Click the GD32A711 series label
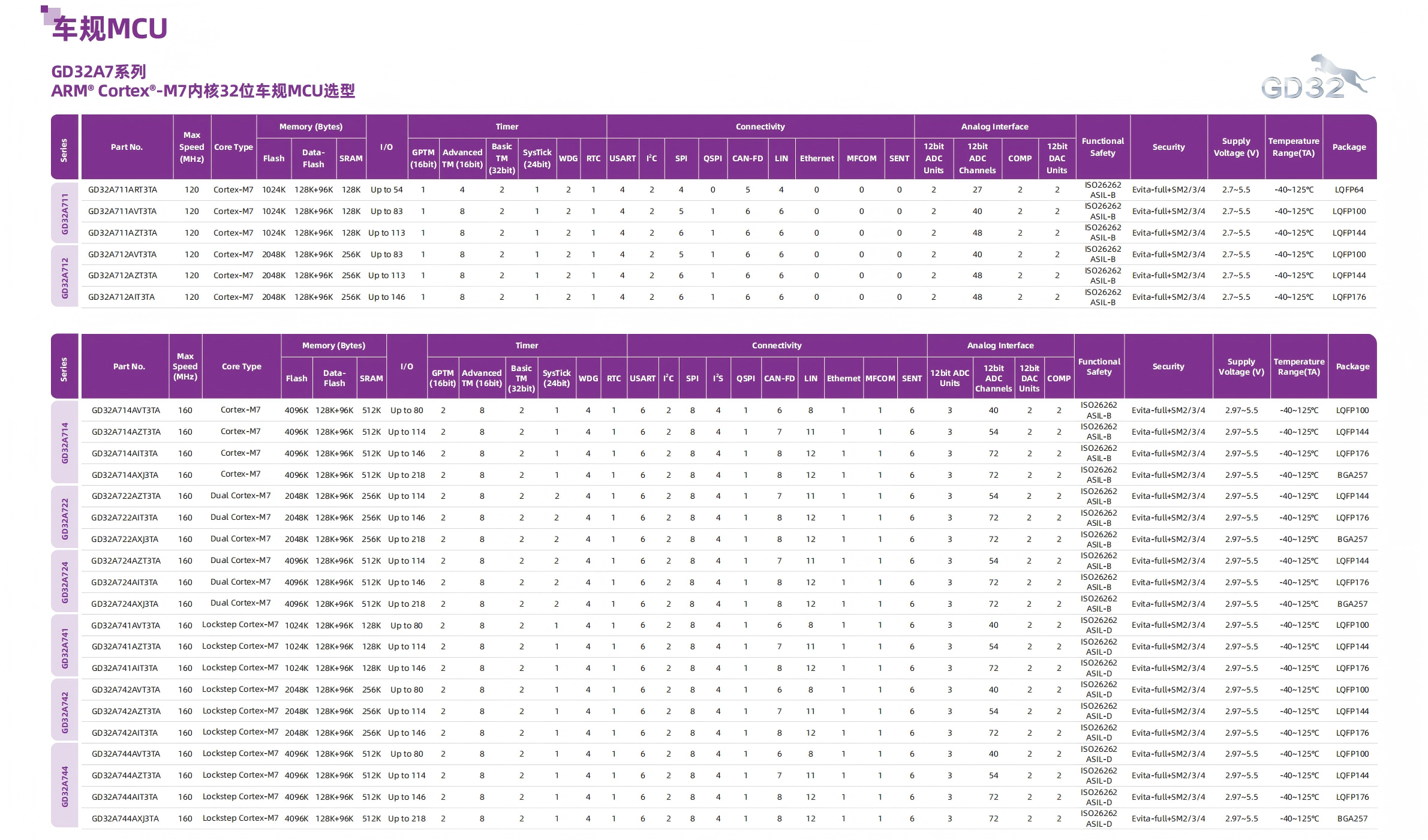Screen dimensions: 1428x840 pyautogui.click(x=65, y=213)
